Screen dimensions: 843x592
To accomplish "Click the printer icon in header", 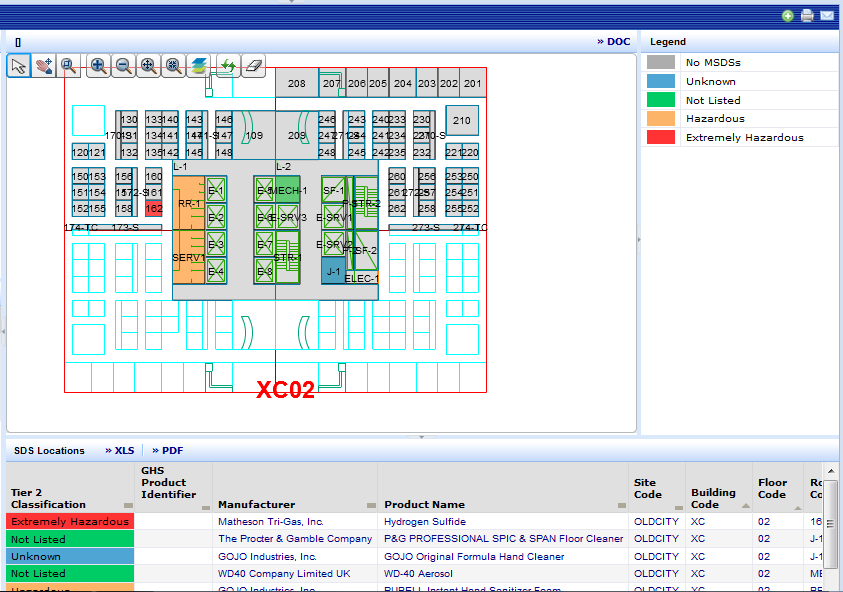I will tap(807, 16).
